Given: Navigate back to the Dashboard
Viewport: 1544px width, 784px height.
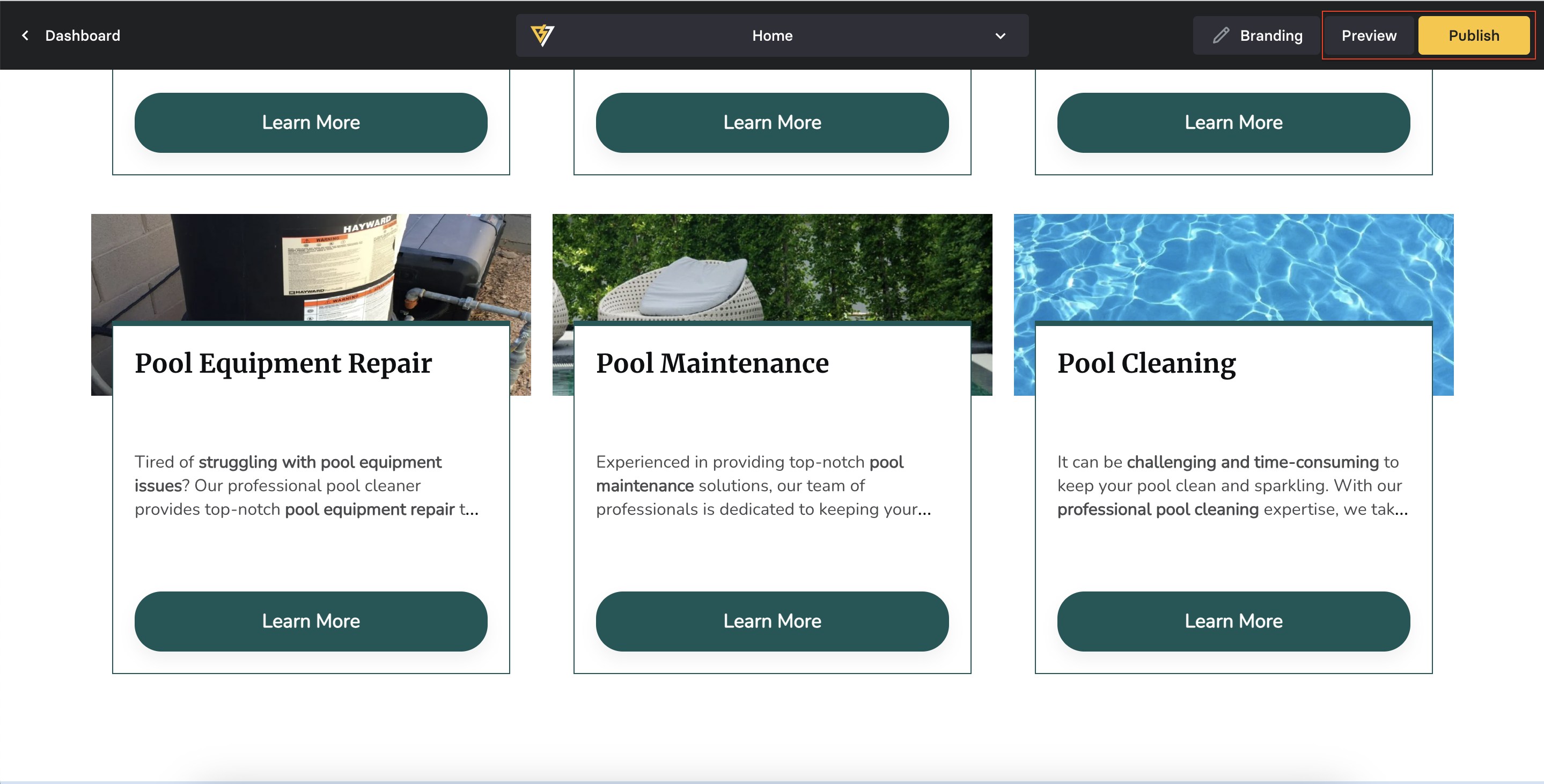Looking at the screenshot, I should click(83, 35).
